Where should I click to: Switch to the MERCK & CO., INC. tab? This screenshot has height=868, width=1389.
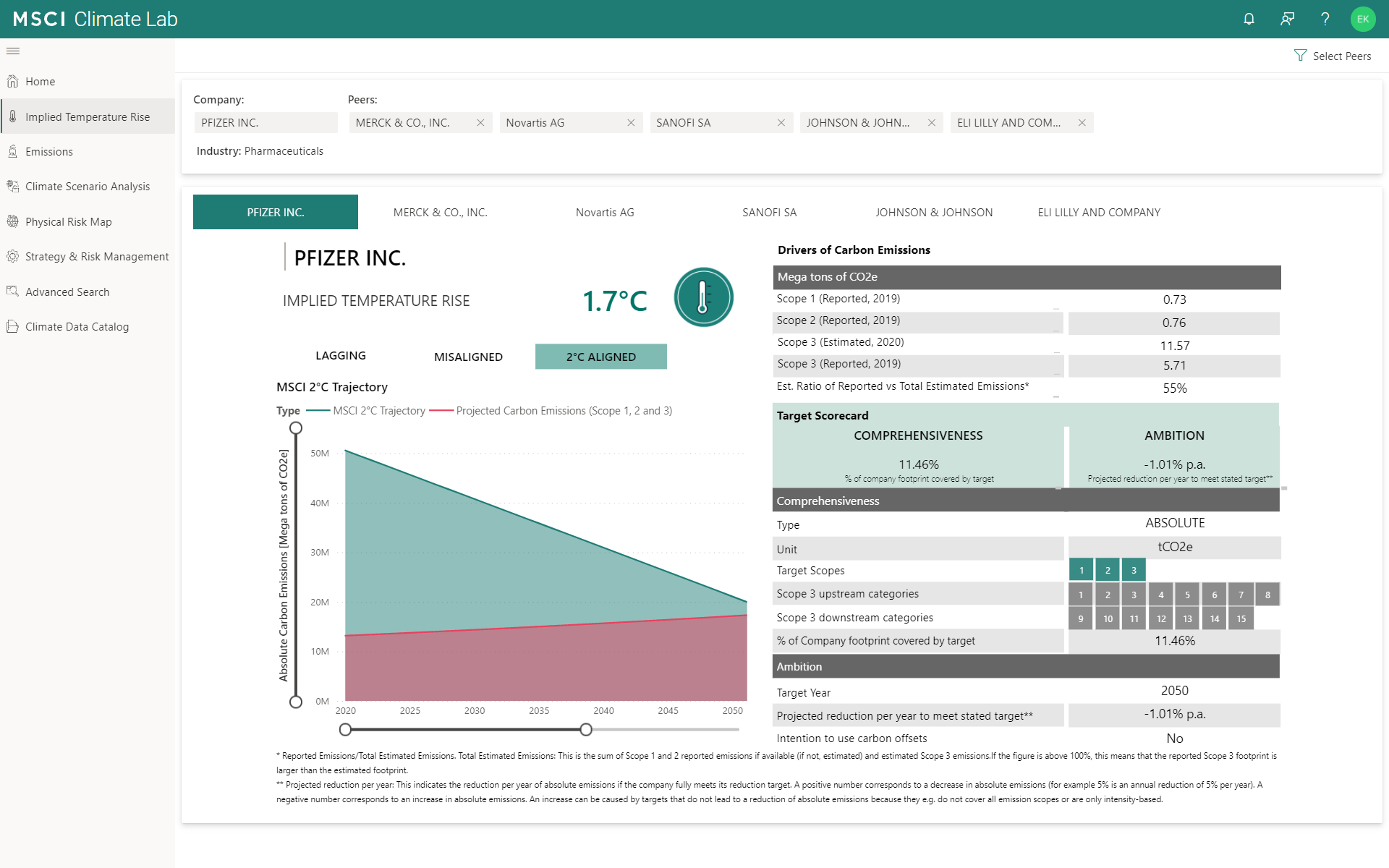pos(441,212)
